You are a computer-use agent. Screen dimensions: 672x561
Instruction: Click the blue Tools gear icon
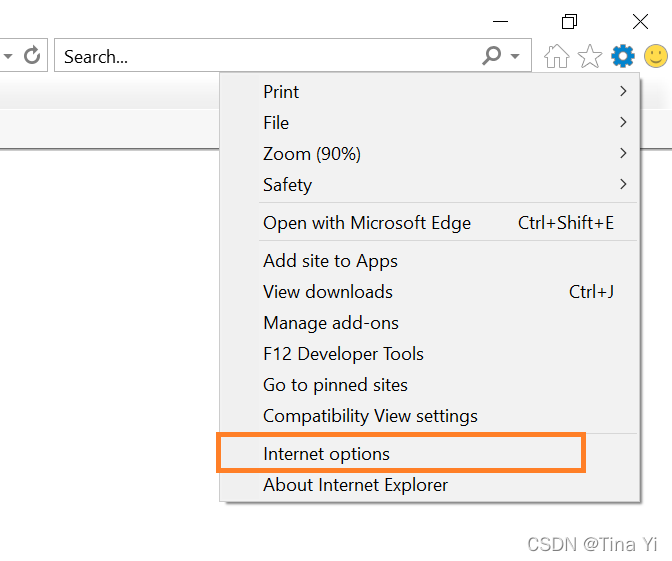[623, 56]
